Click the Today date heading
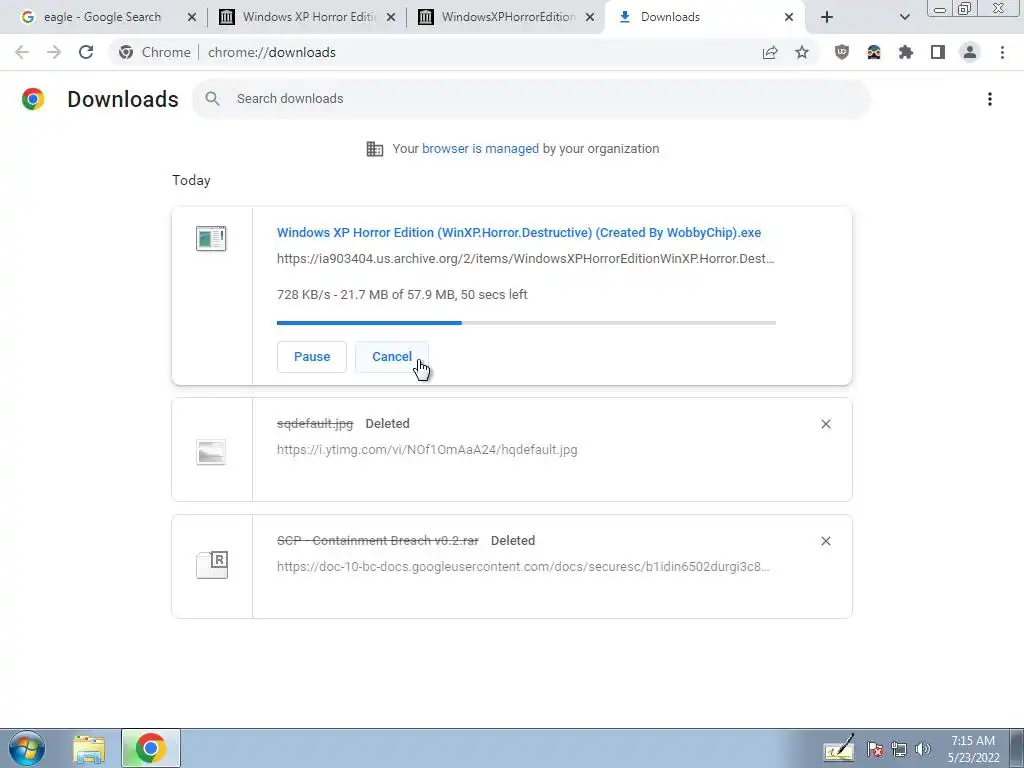This screenshot has height=768, width=1024. [191, 180]
